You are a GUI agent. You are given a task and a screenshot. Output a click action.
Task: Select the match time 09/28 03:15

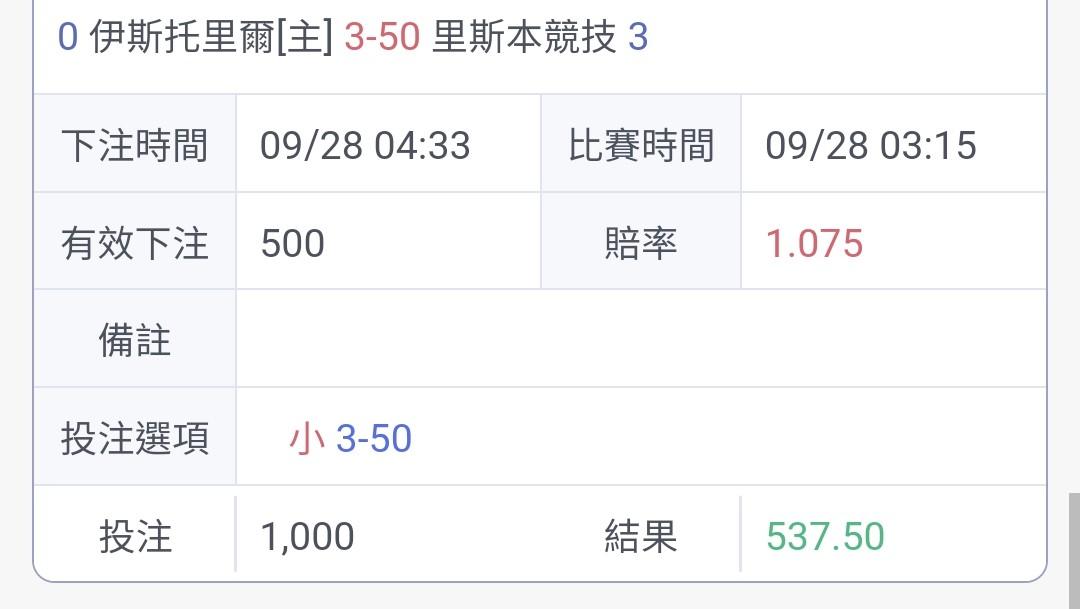871,145
